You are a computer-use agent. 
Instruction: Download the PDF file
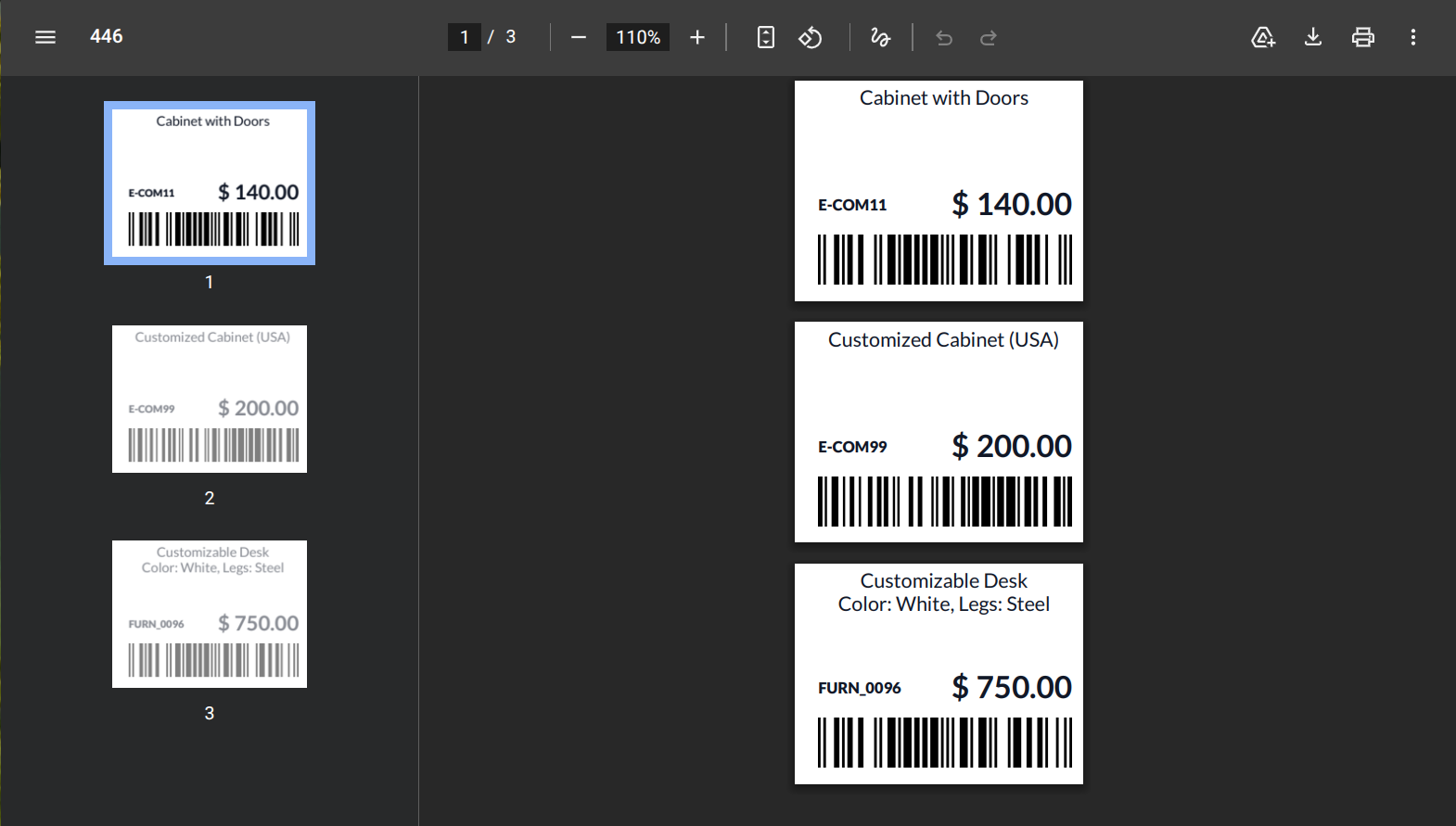1313,37
